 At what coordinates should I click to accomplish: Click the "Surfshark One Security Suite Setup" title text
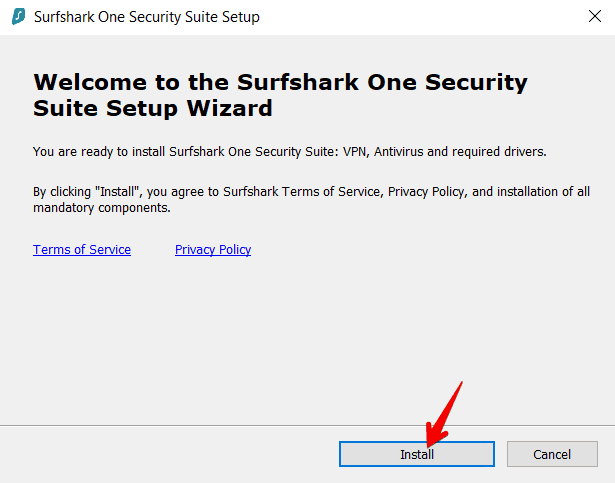[x=146, y=17]
